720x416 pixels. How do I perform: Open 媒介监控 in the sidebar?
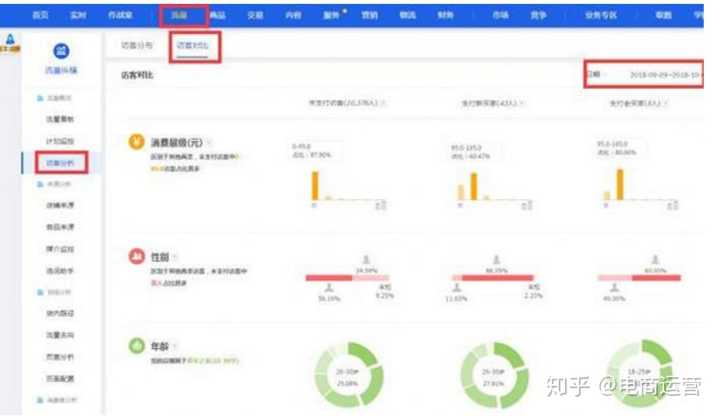60,249
